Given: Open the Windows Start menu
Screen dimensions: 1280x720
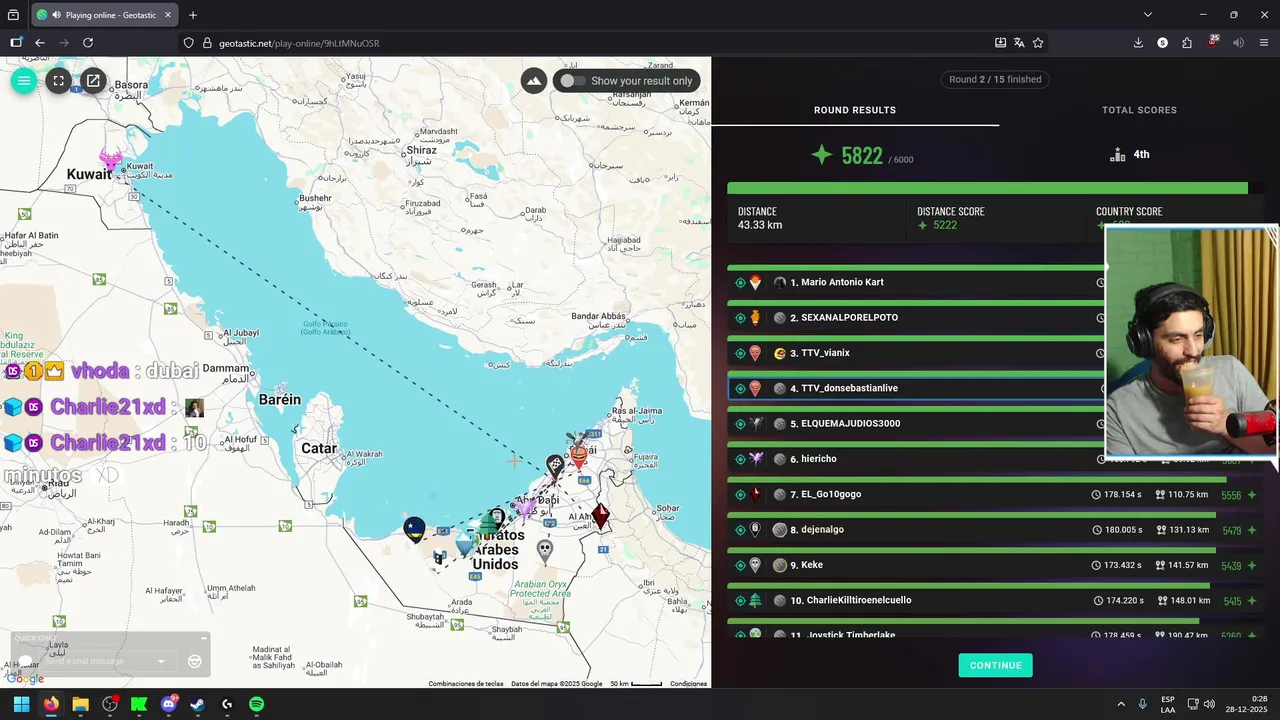Looking at the screenshot, I should pos(21,704).
